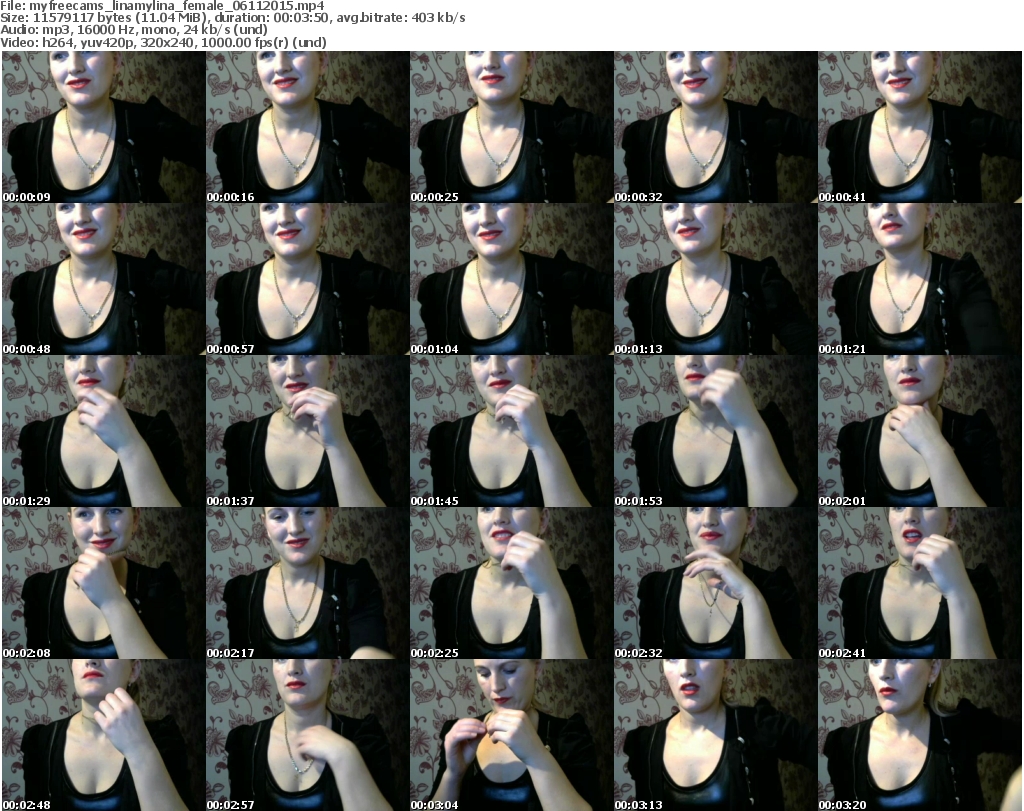Click the 'Video: h264, yuv420p' line

coord(163,42)
